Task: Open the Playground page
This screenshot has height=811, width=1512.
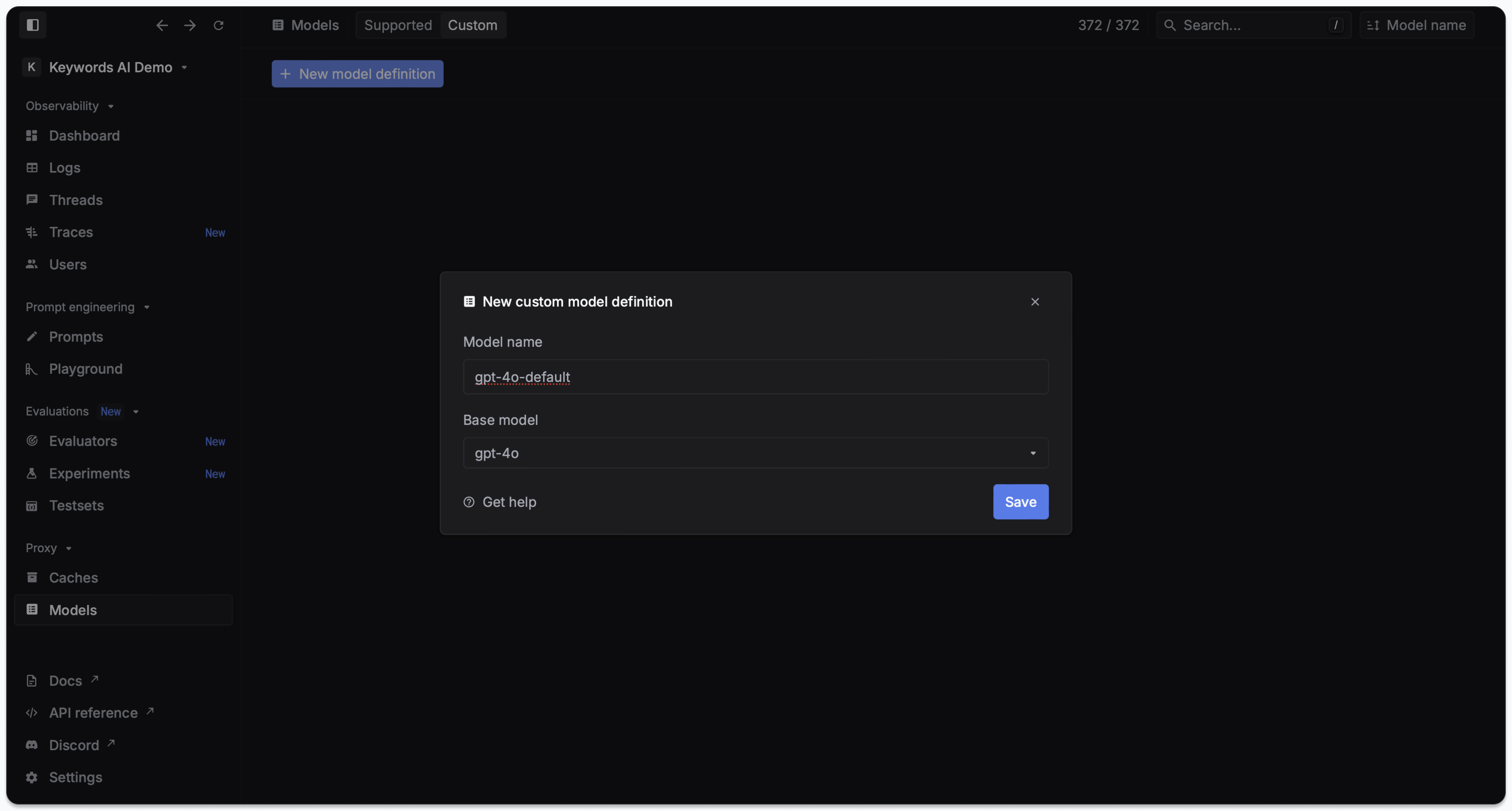Action: tap(123, 369)
